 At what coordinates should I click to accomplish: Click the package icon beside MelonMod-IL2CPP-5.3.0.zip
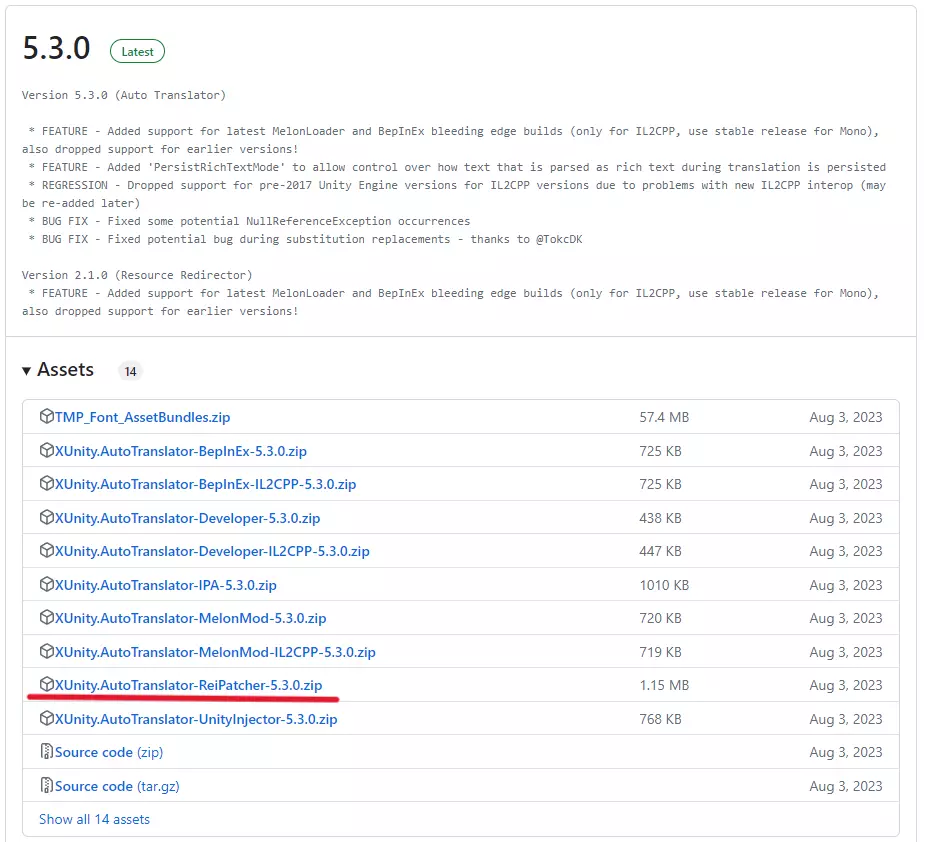(x=47, y=651)
